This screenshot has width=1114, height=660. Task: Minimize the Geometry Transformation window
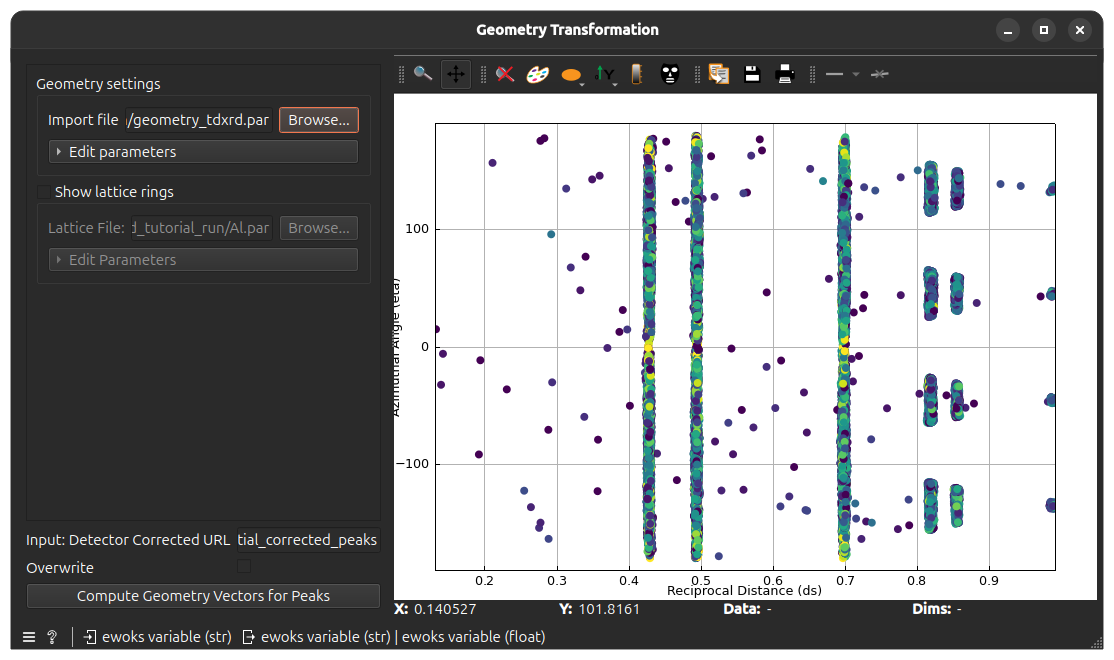pos(1007,30)
